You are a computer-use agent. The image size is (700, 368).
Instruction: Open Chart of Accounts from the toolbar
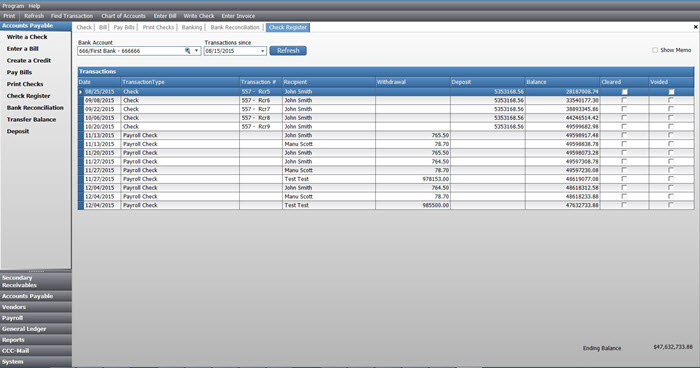pos(123,16)
